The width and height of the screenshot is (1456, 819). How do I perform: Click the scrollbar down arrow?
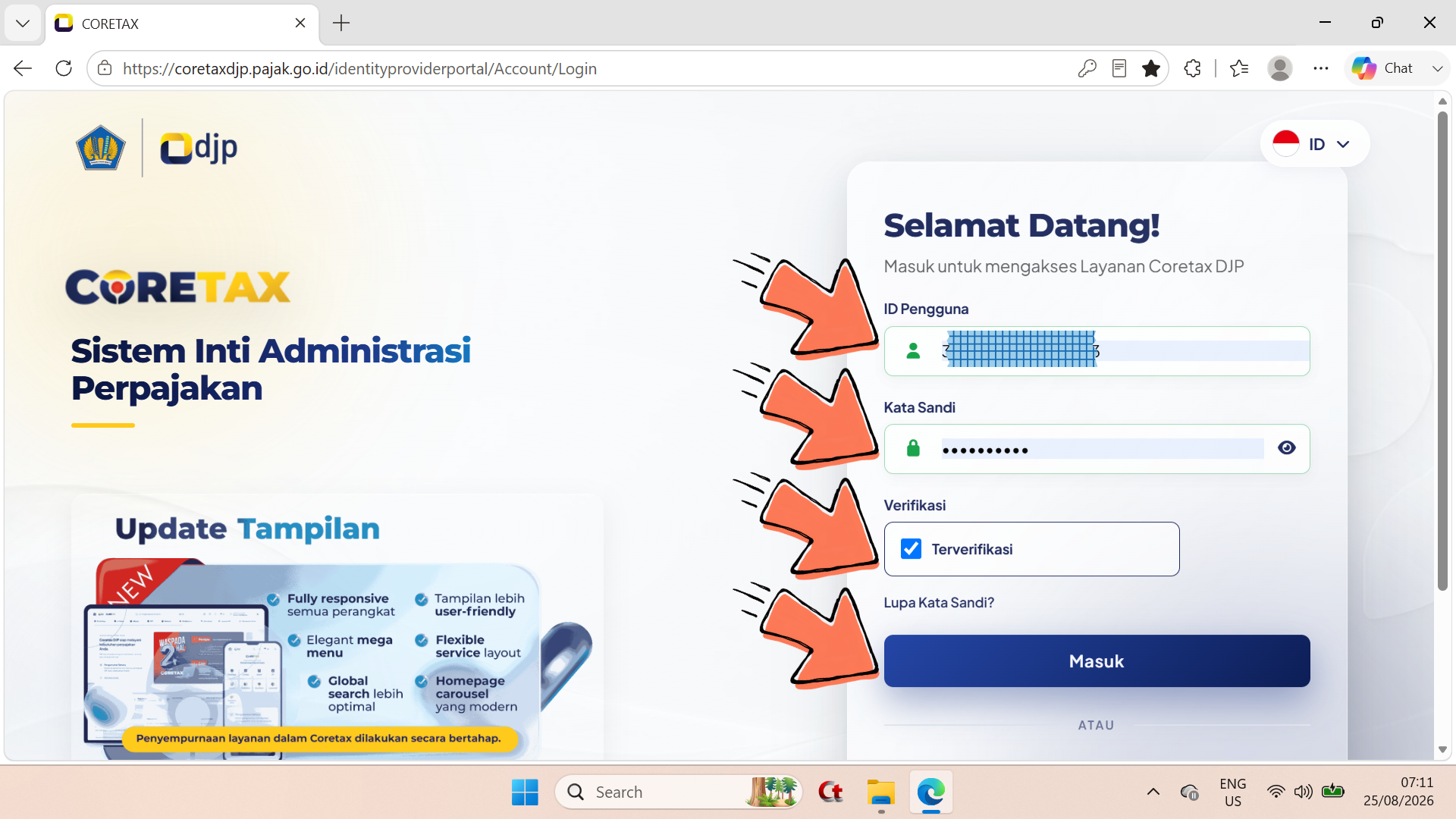pyautogui.click(x=1442, y=750)
